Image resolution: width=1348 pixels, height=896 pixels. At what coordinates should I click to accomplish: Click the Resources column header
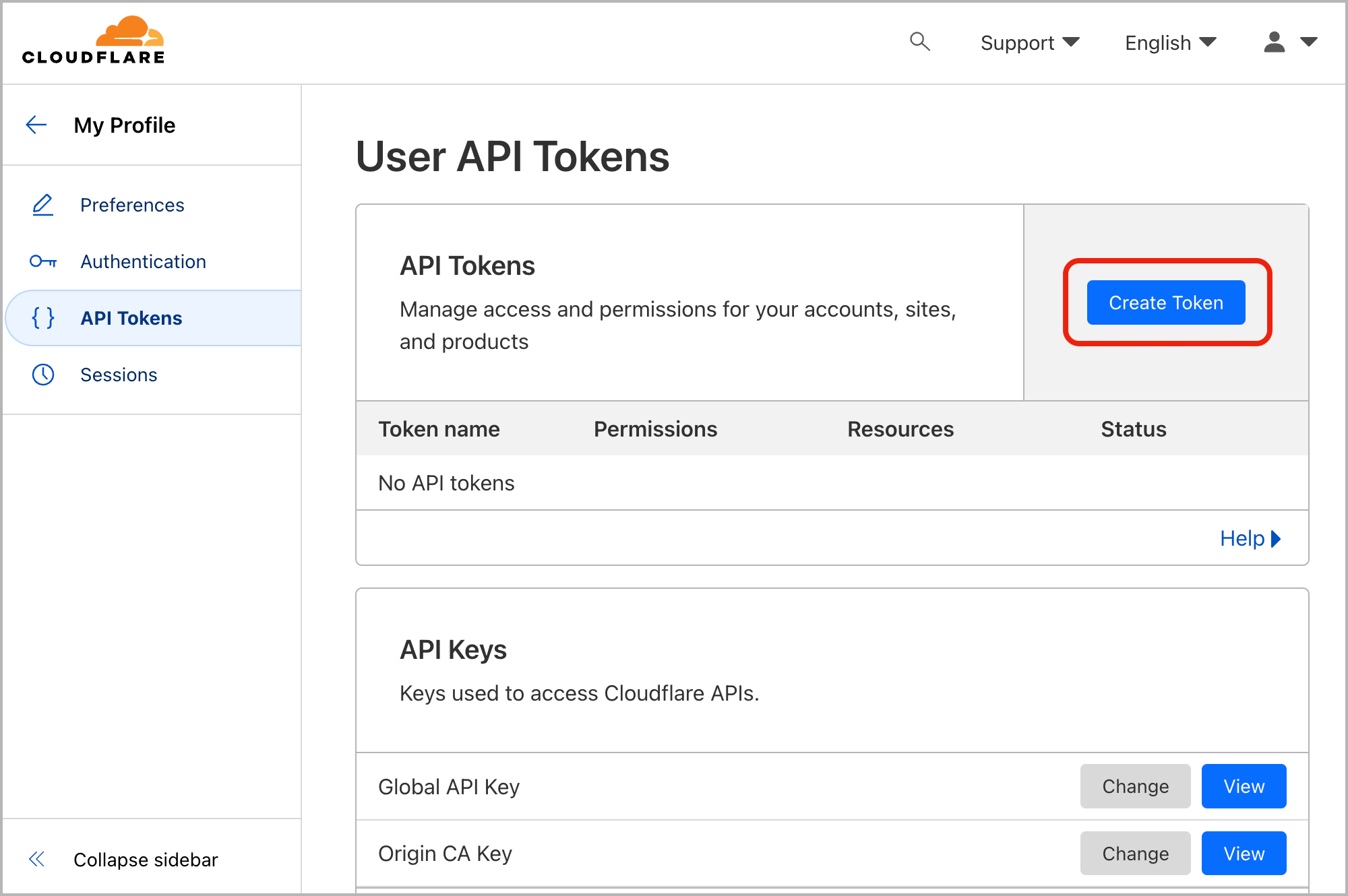pos(900,429)
